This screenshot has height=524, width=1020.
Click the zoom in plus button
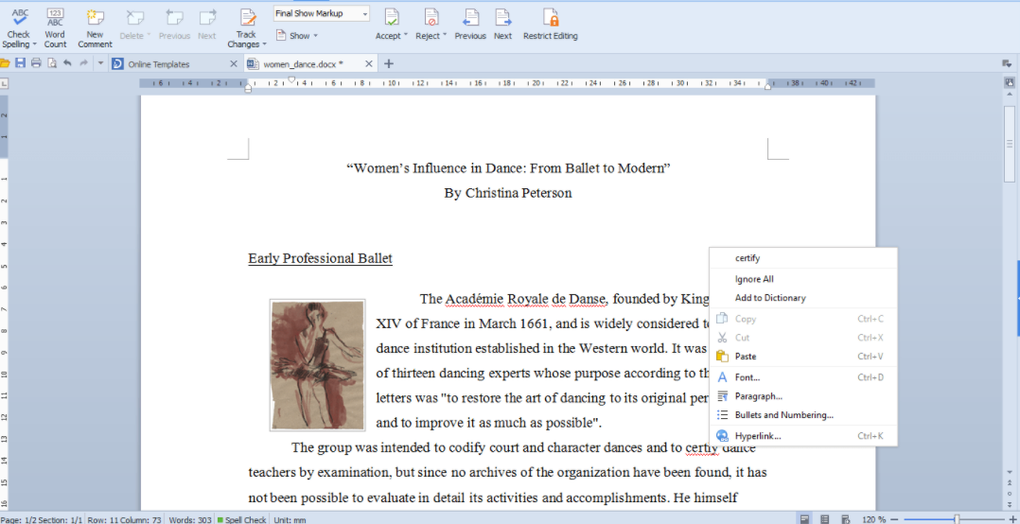pos(1015,519)
